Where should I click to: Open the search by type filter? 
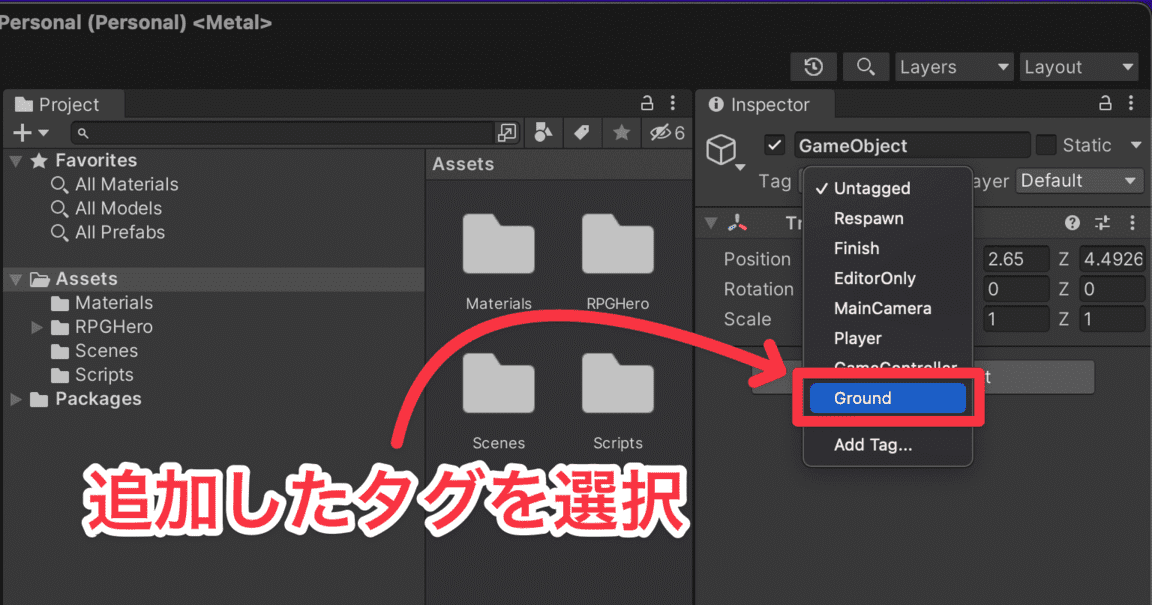coord(543,131)
